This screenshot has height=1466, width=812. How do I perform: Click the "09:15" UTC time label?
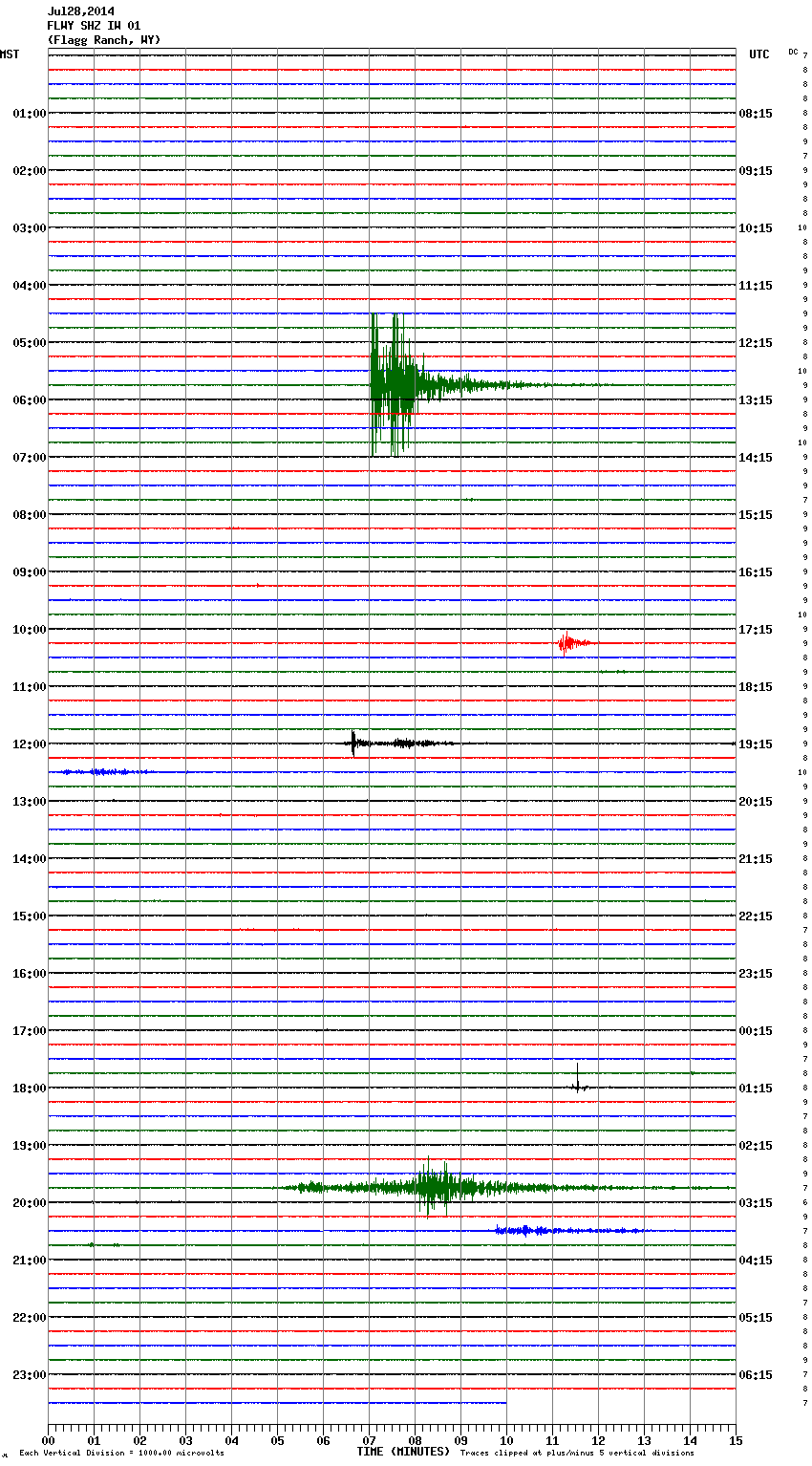(756, 171)
